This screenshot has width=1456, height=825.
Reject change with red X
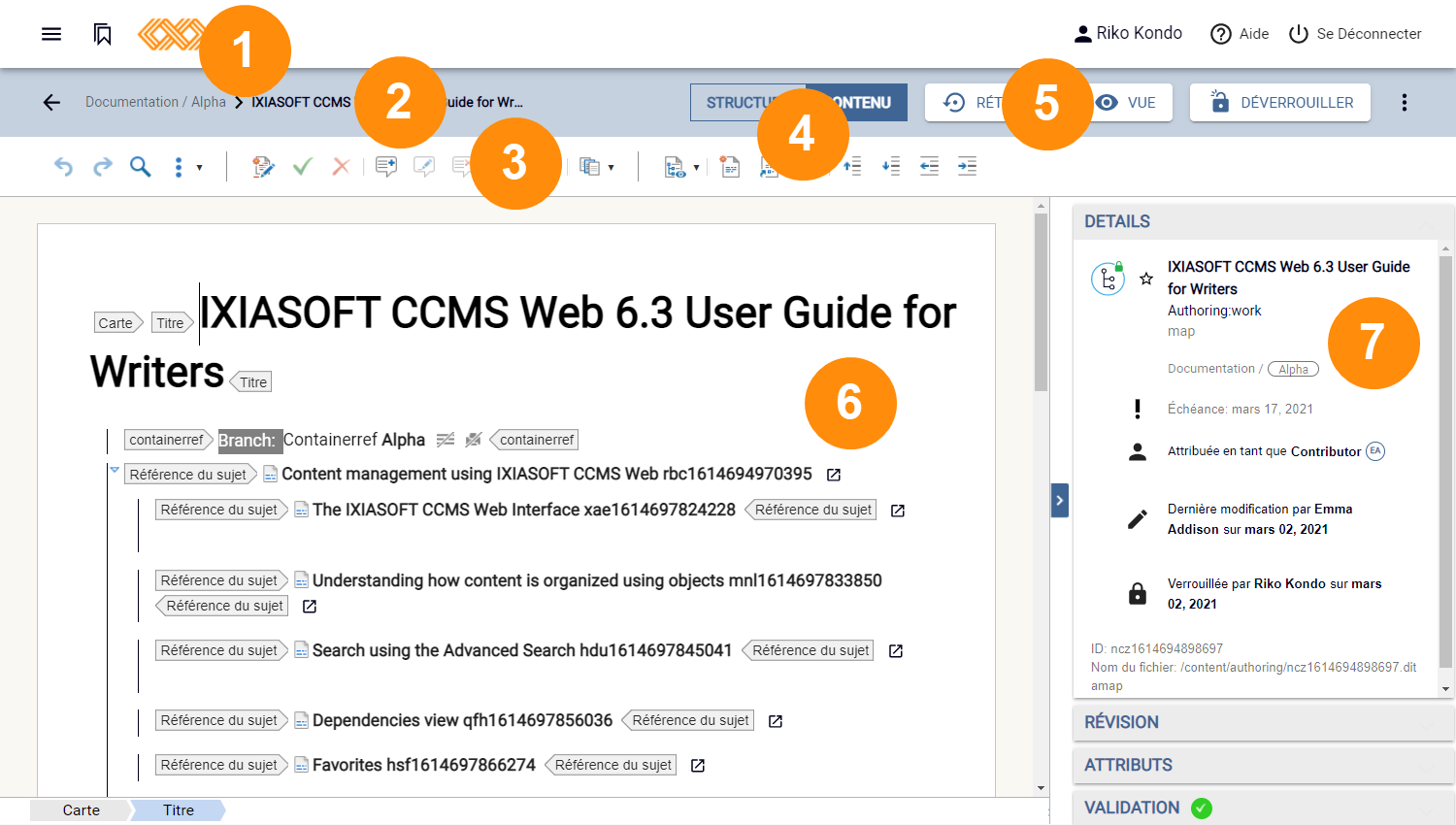pyautogui.click(x=341, y=167)
